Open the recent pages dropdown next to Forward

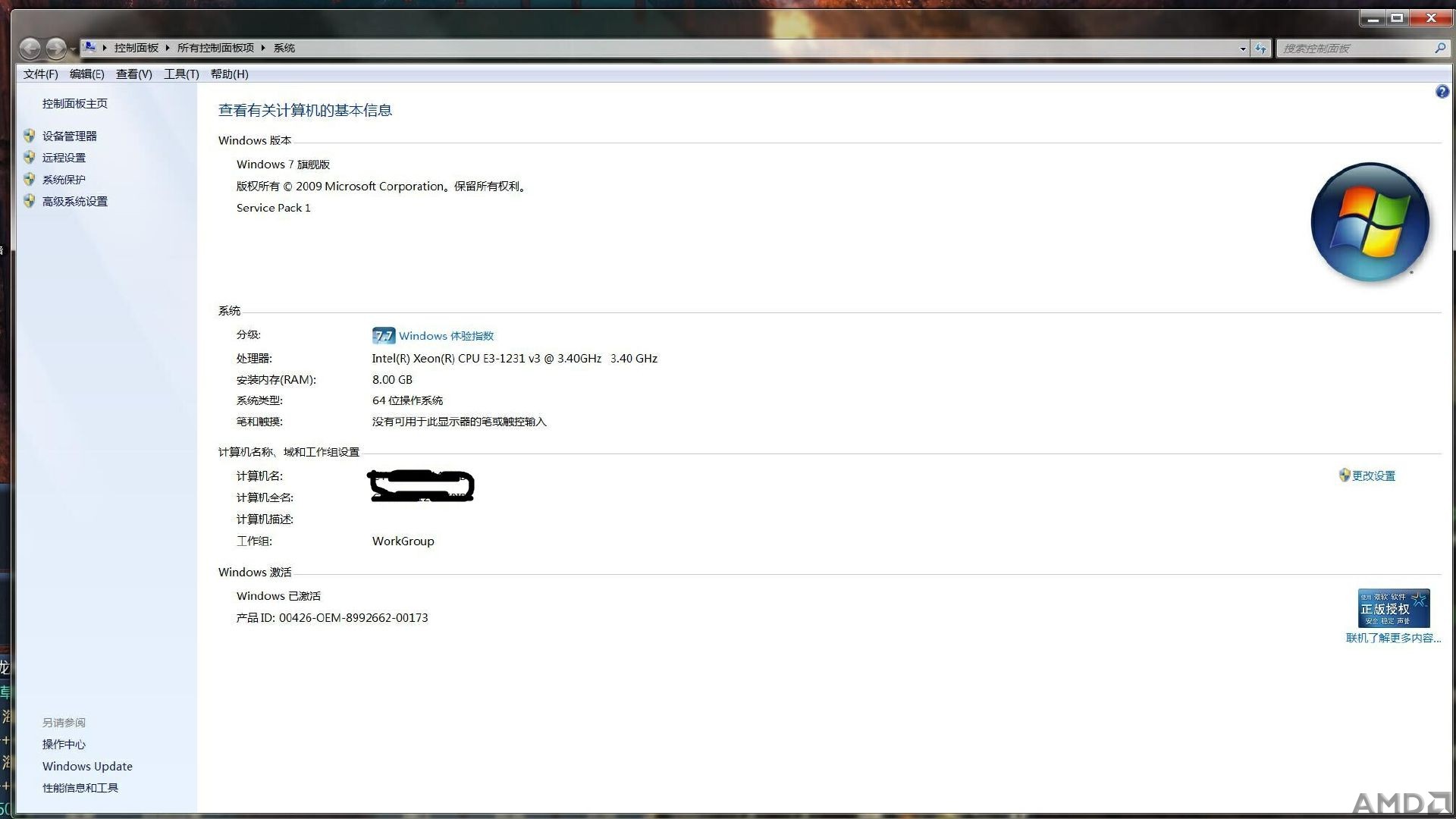73,49
